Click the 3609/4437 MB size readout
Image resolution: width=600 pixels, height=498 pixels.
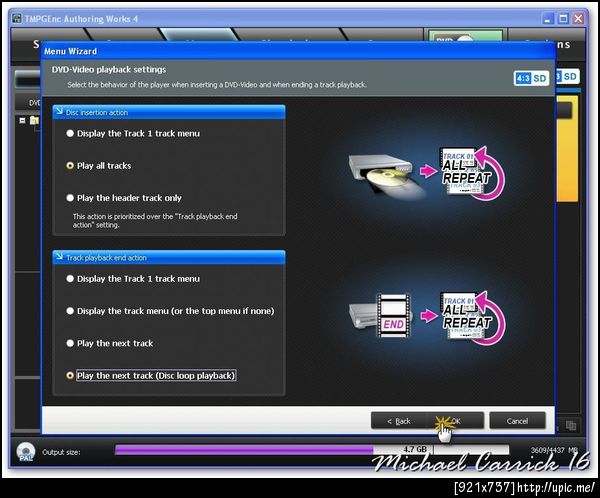[554, 450]
